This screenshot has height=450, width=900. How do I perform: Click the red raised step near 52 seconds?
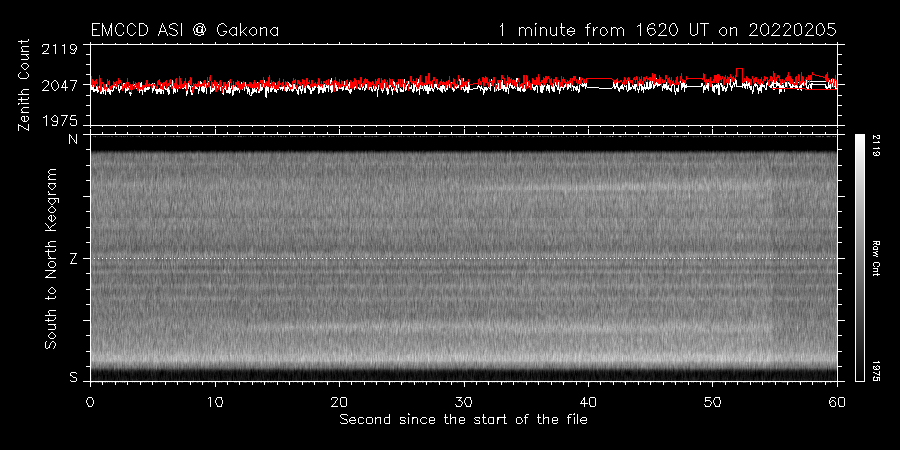point(739,69)
